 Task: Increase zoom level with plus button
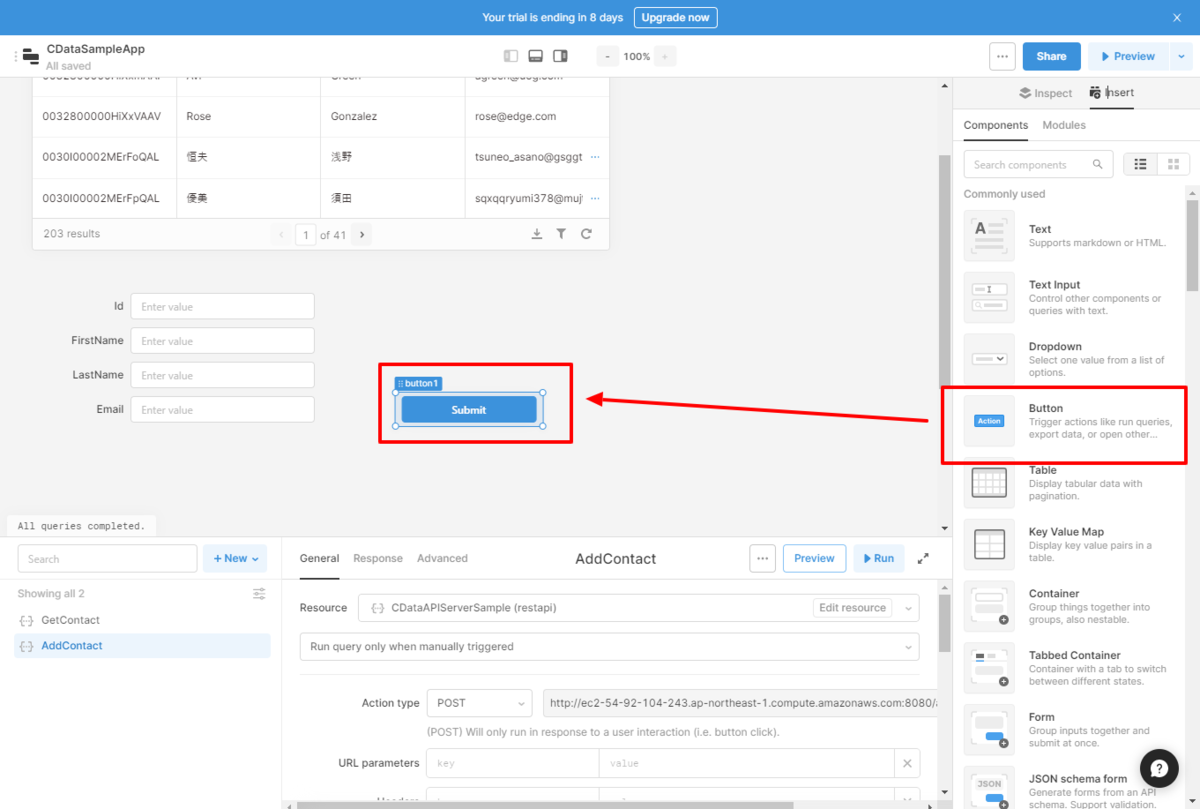pyautogui.click(x=666, y=56)
